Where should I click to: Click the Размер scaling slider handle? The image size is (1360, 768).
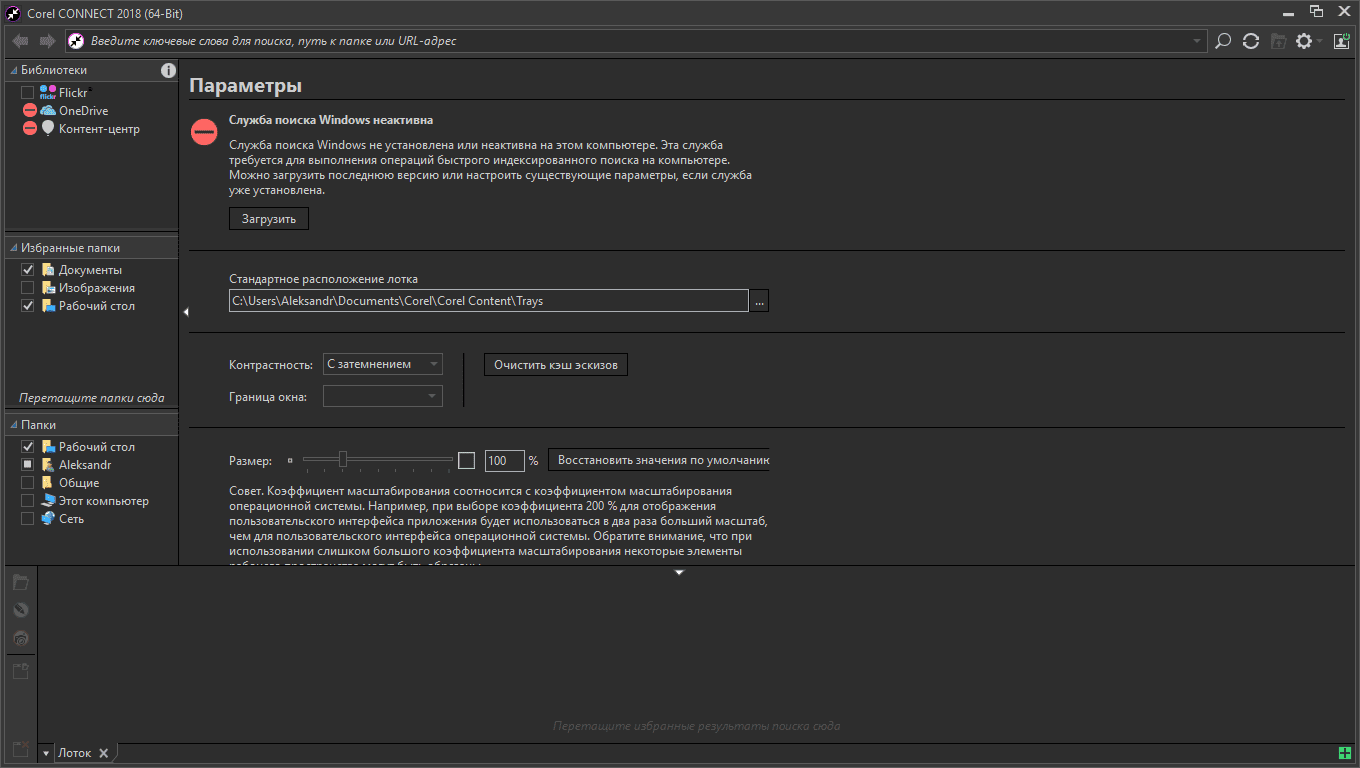343,459
